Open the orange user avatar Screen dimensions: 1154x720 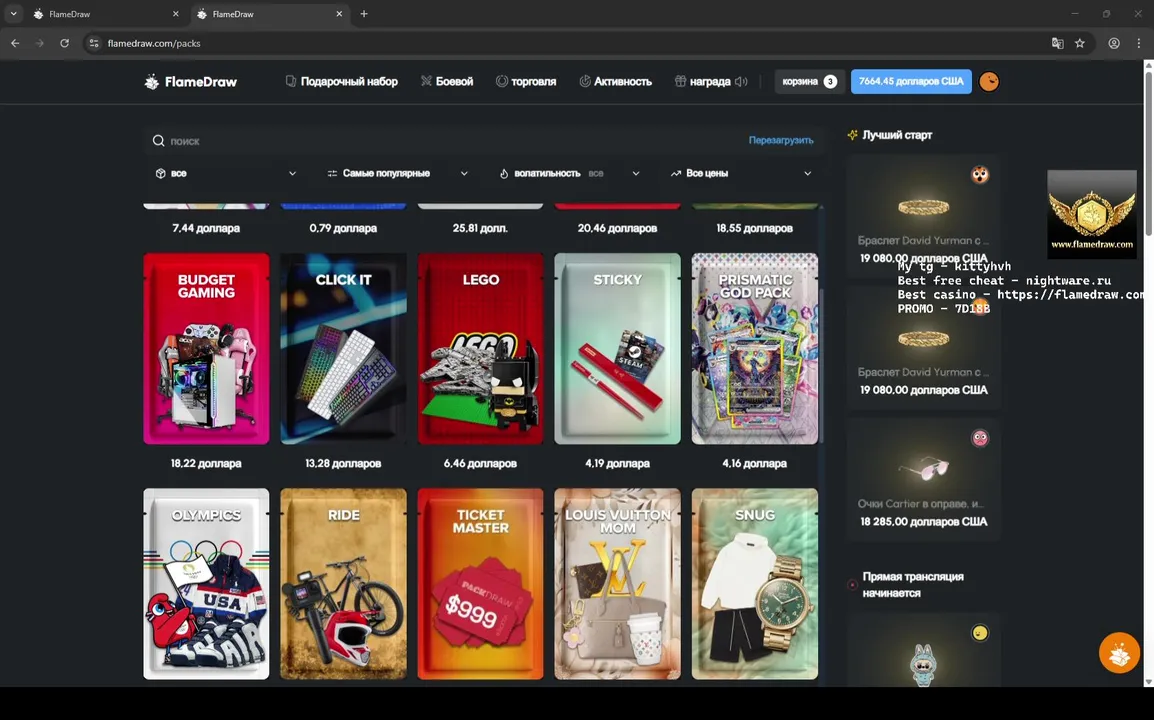click(x=989, y=82)
